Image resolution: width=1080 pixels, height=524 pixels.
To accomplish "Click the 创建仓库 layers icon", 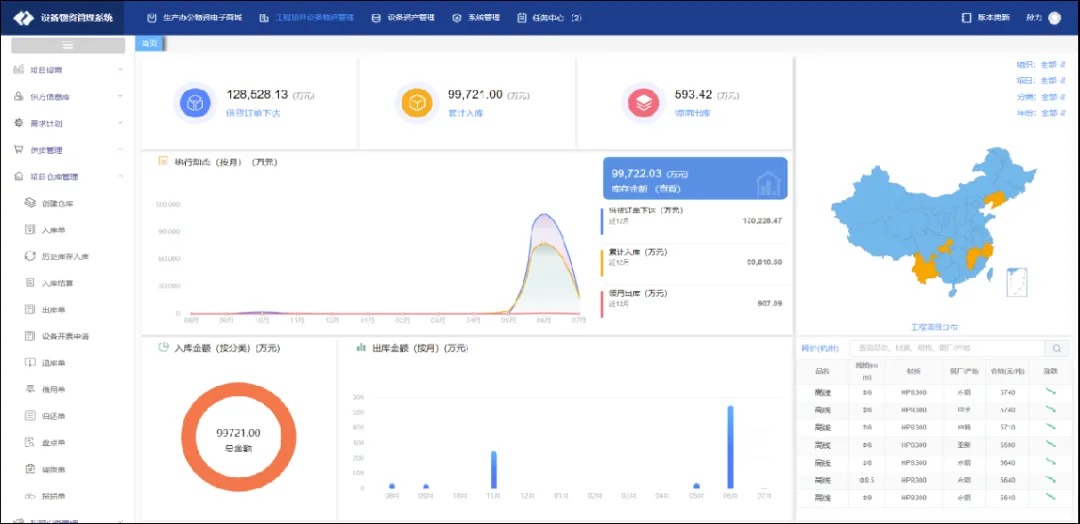I will click(30, 203).
